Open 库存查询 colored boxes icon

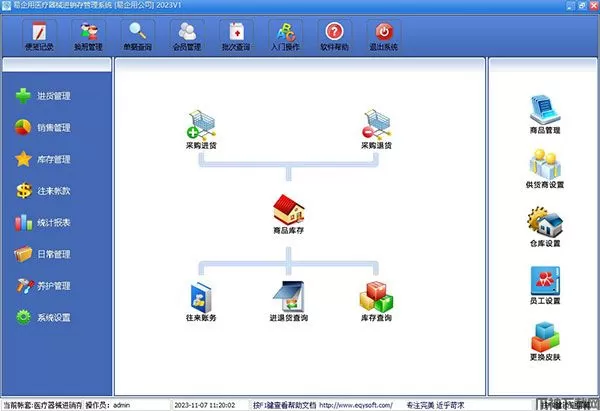377,302
